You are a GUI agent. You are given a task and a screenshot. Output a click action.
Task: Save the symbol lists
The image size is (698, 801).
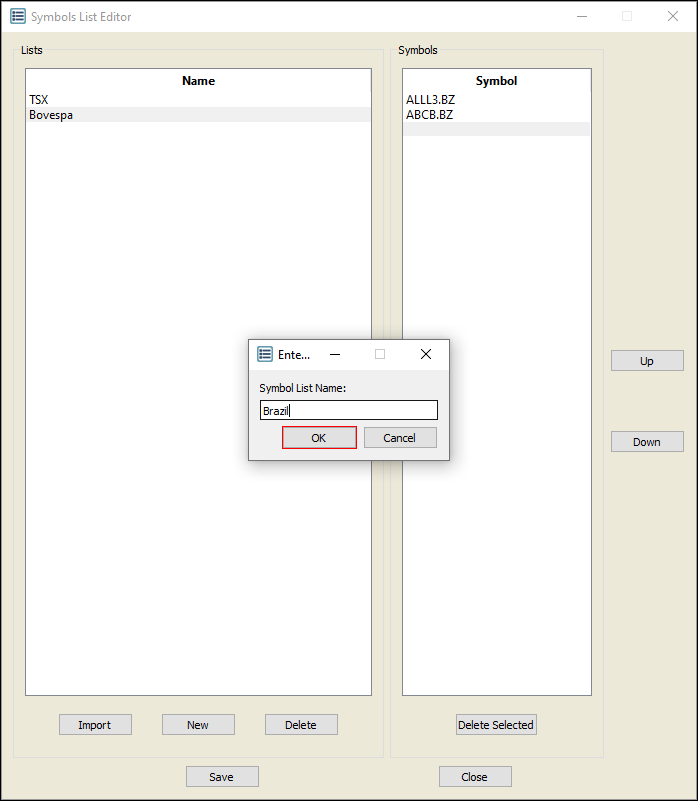222,777
